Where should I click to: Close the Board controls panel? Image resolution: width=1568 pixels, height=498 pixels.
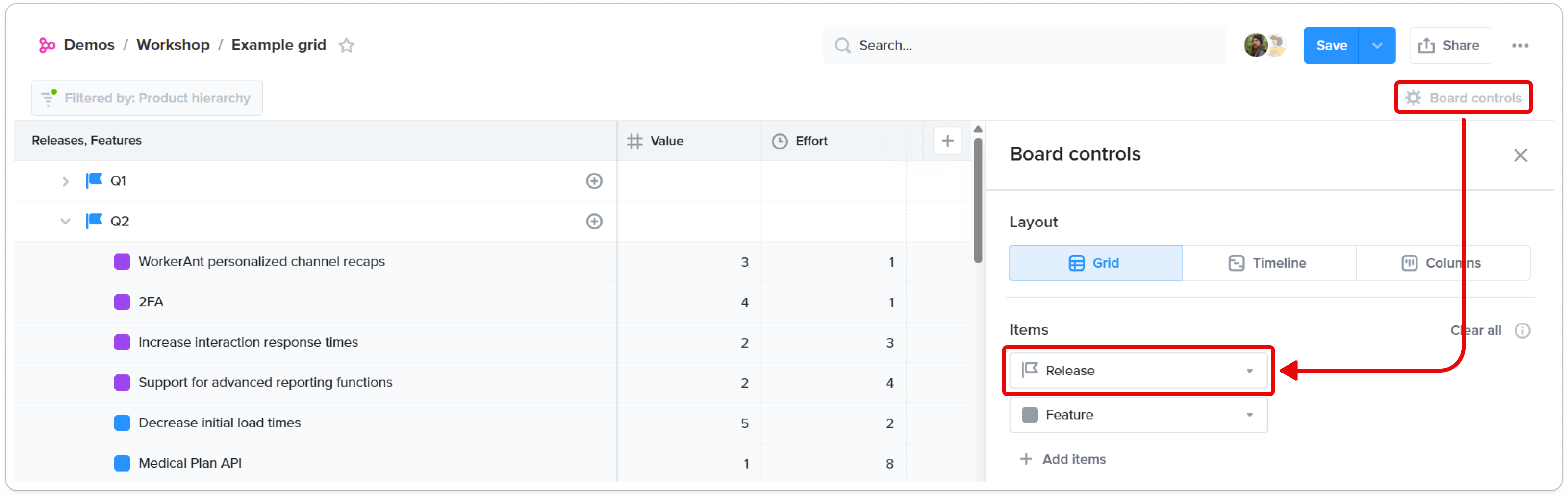(x=1520, y=155)
